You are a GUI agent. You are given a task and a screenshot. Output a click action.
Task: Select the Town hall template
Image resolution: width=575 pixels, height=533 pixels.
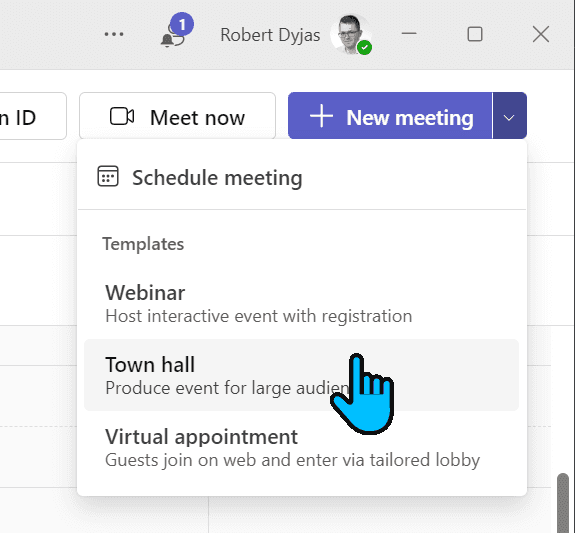[302, 375]
